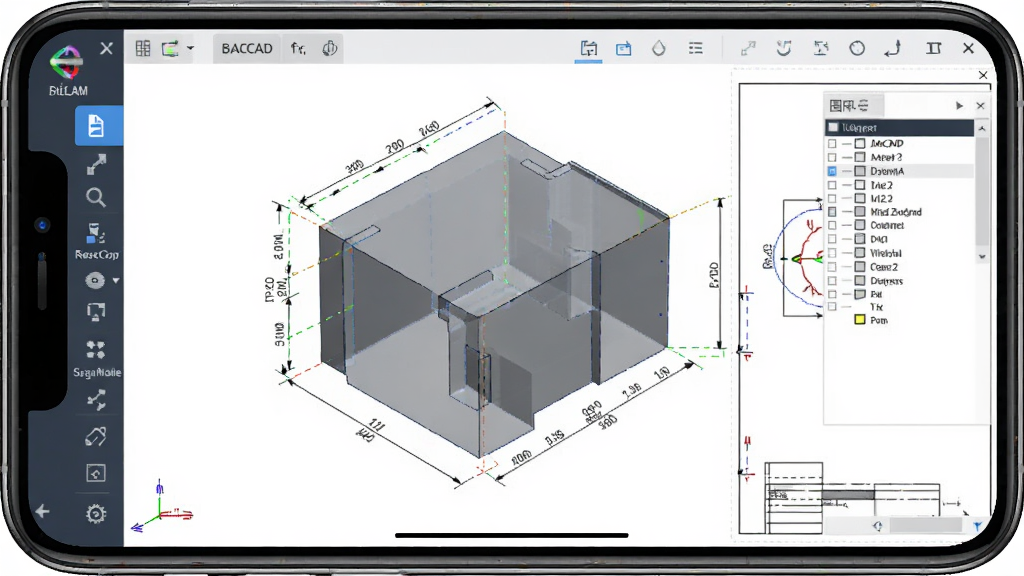Click the circle icon in the top toolbar

coord(857,48)
